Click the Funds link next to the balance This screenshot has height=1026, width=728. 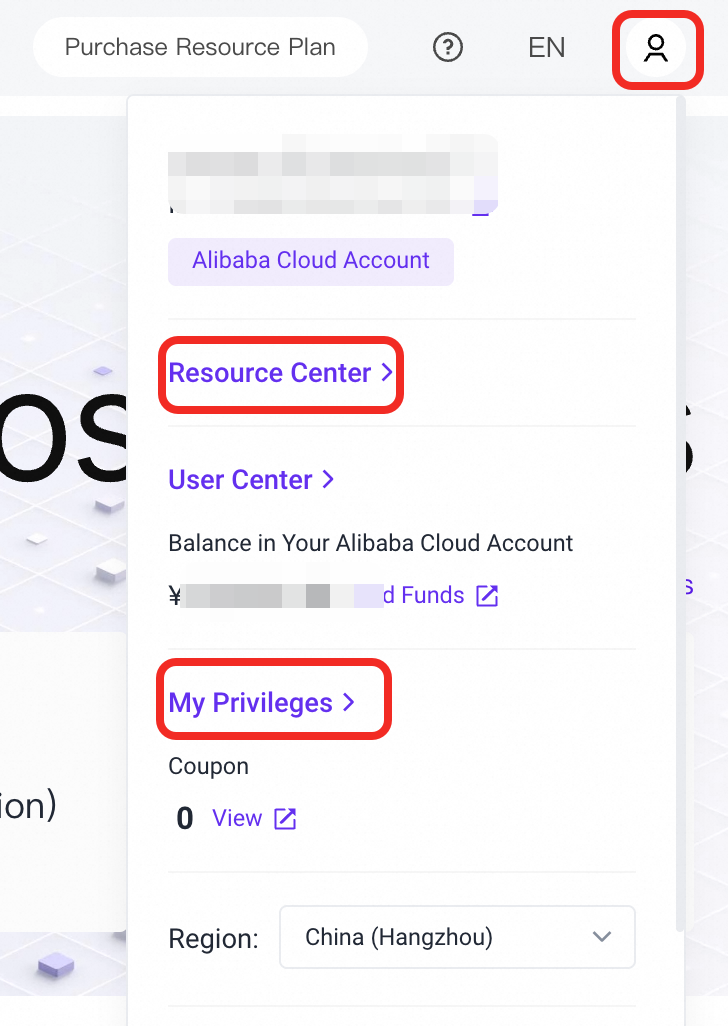[x=430, y=596]
